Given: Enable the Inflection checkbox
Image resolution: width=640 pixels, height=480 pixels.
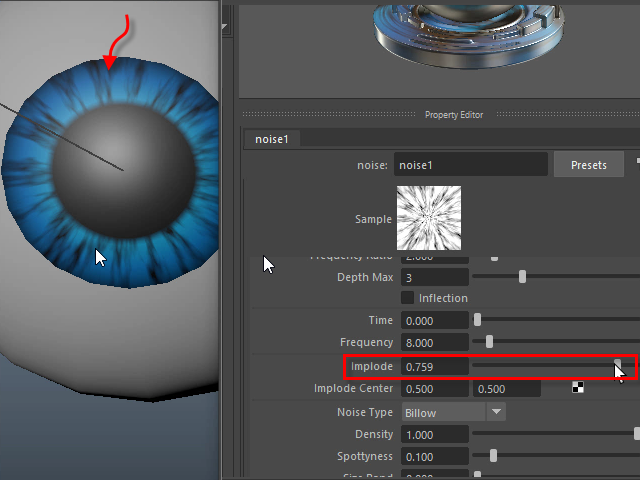Looking at the screenshot, I should [x=407, y=298].
